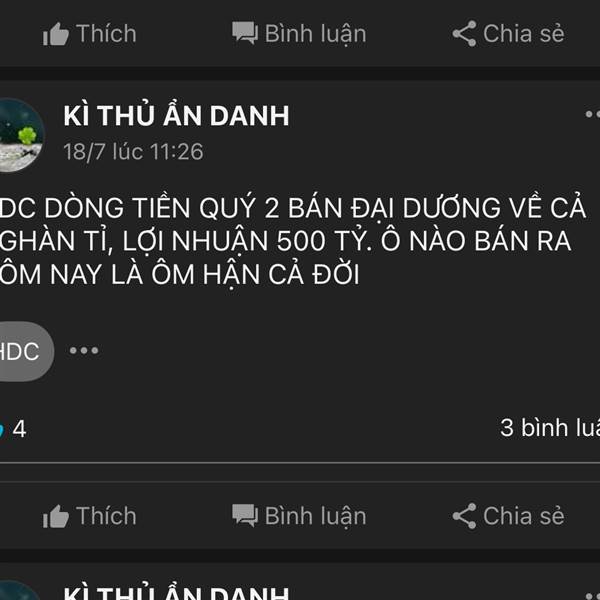The width and height of the screenshot is (600, 600).
Task: Tap the top Thích label
Action: (x=106, y=34)
